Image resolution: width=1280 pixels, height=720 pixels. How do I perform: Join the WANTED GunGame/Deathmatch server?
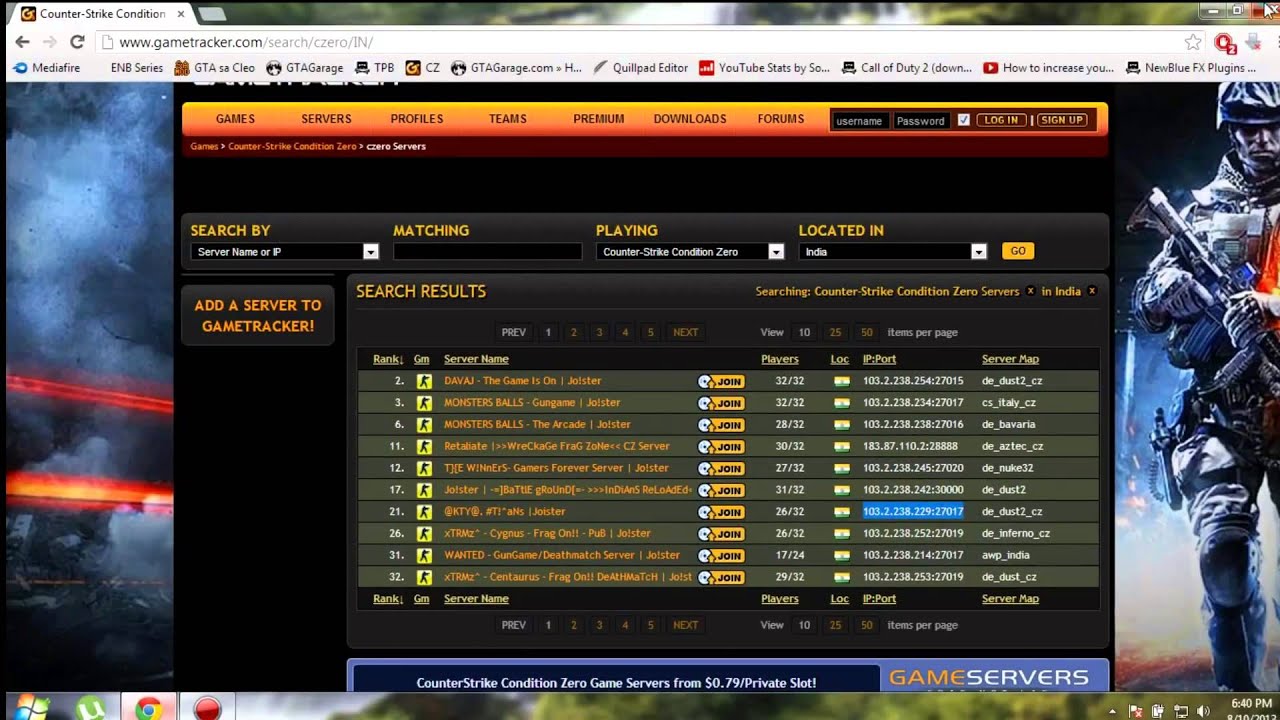(x=721, y=555)
